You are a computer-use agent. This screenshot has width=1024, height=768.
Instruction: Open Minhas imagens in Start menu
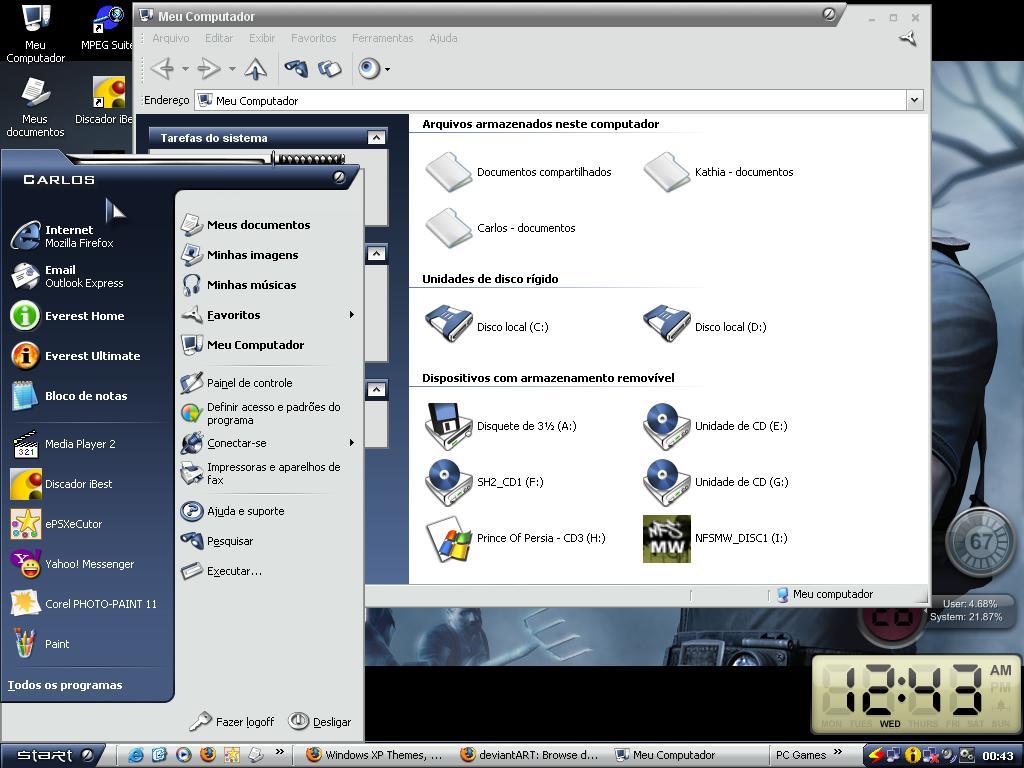click(x=269, y=255)
